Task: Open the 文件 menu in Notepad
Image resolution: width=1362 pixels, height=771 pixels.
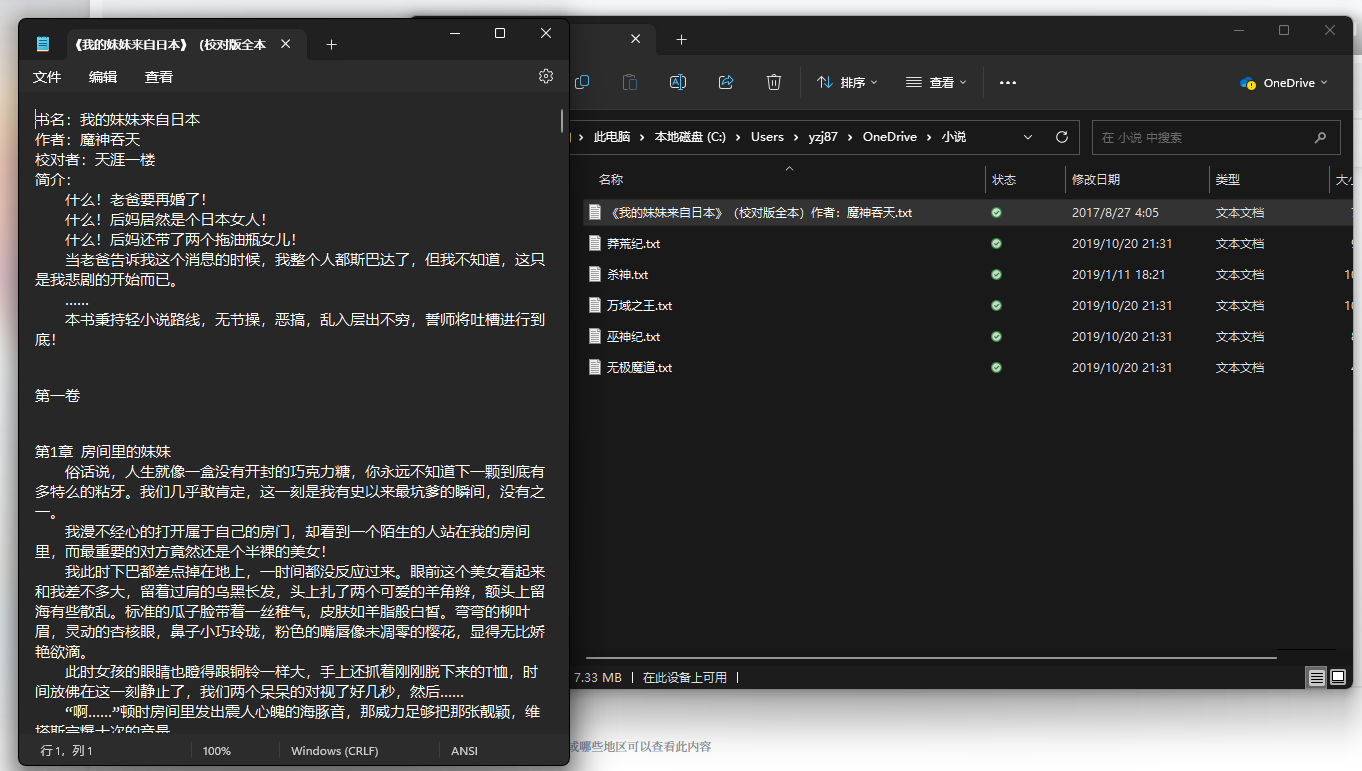Action: (47, 77)
